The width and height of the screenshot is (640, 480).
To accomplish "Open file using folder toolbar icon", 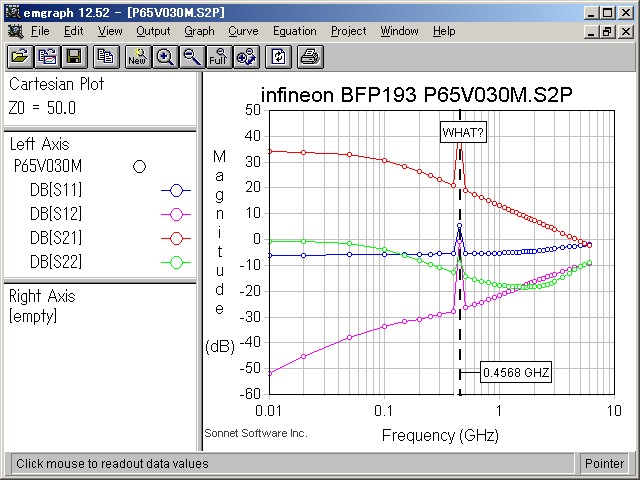I will pos(20,56).
